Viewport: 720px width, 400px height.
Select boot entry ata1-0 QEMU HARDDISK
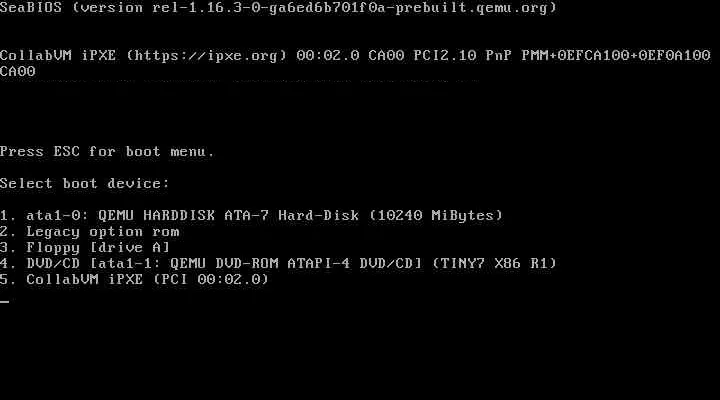(251, 215)
